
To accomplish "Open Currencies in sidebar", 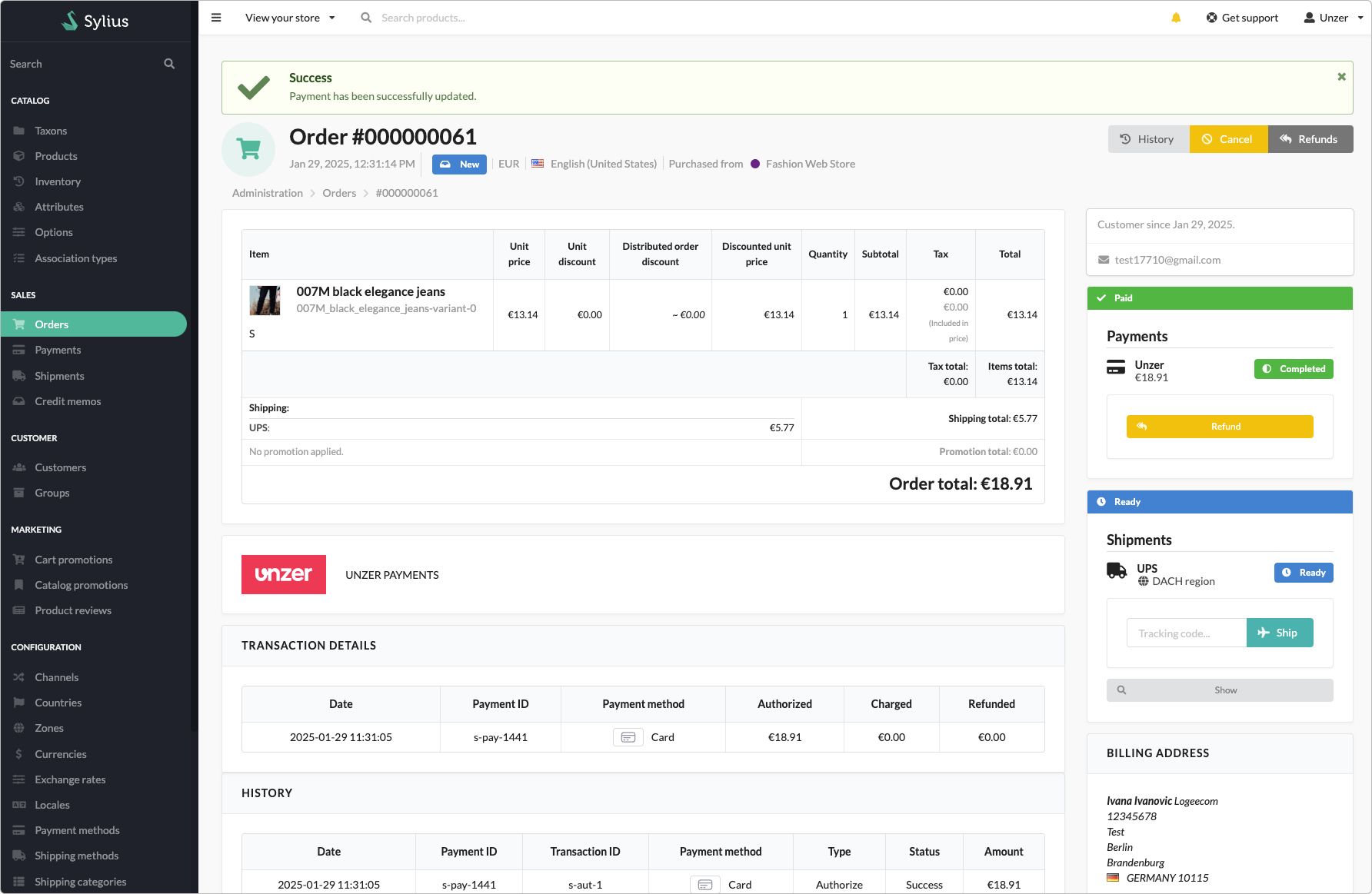I will (61, 754).
